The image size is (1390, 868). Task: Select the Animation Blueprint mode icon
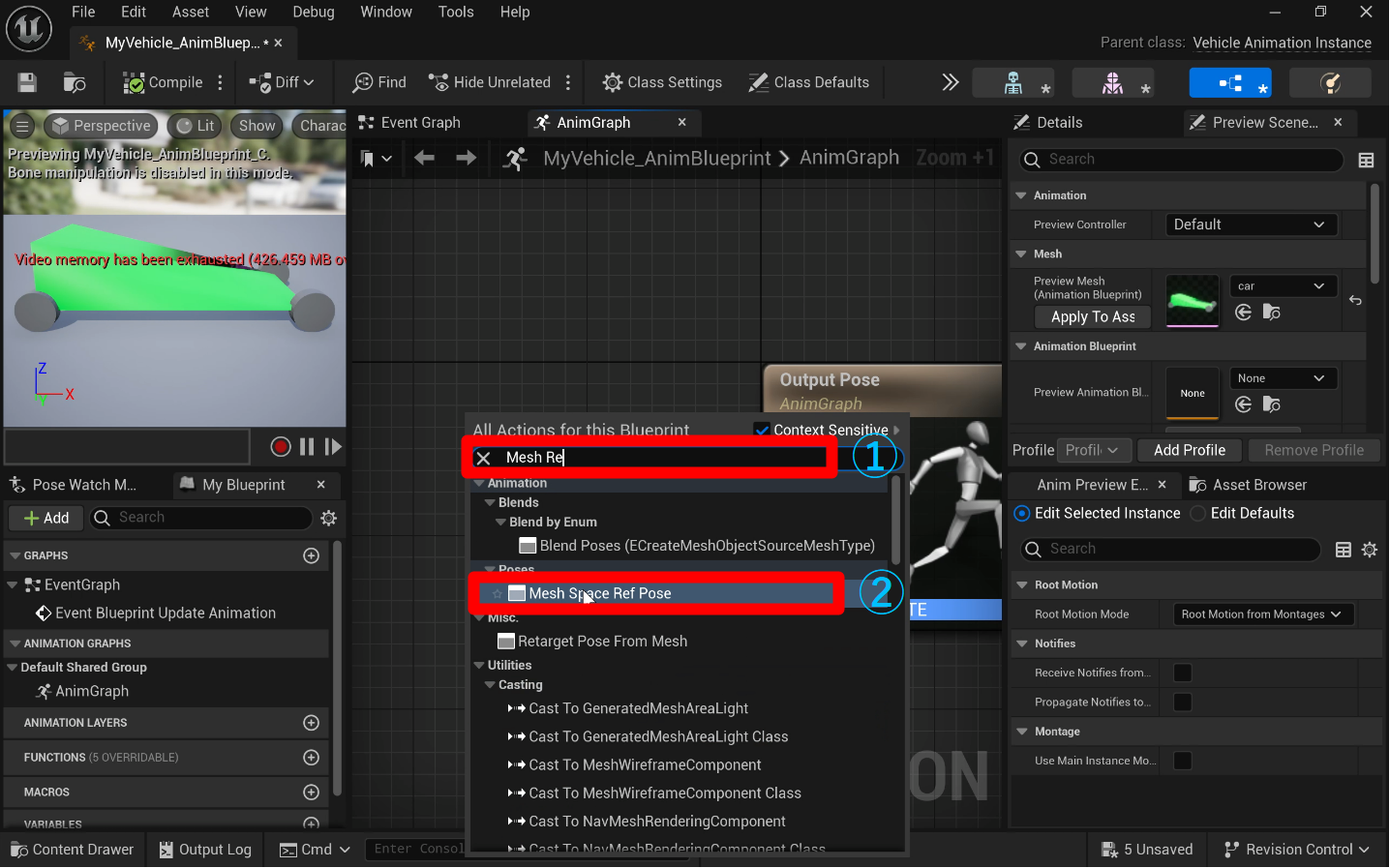coord(1230,83)
